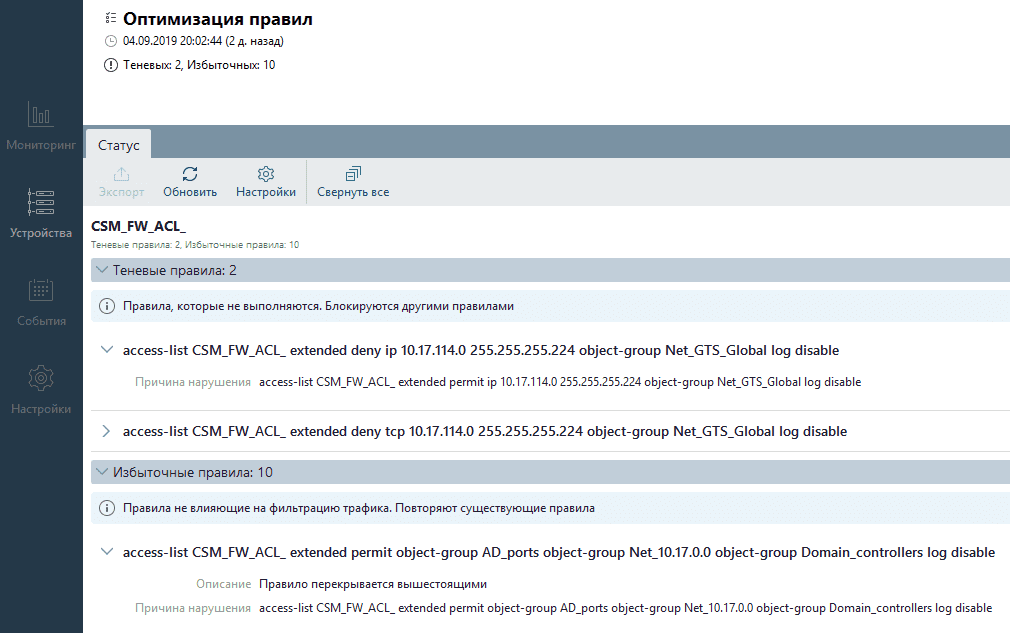This screenshot has height=633, width=1010.
Task: Expand the deny tcp 10.17.114.0 rule
Action: point(107,432)
